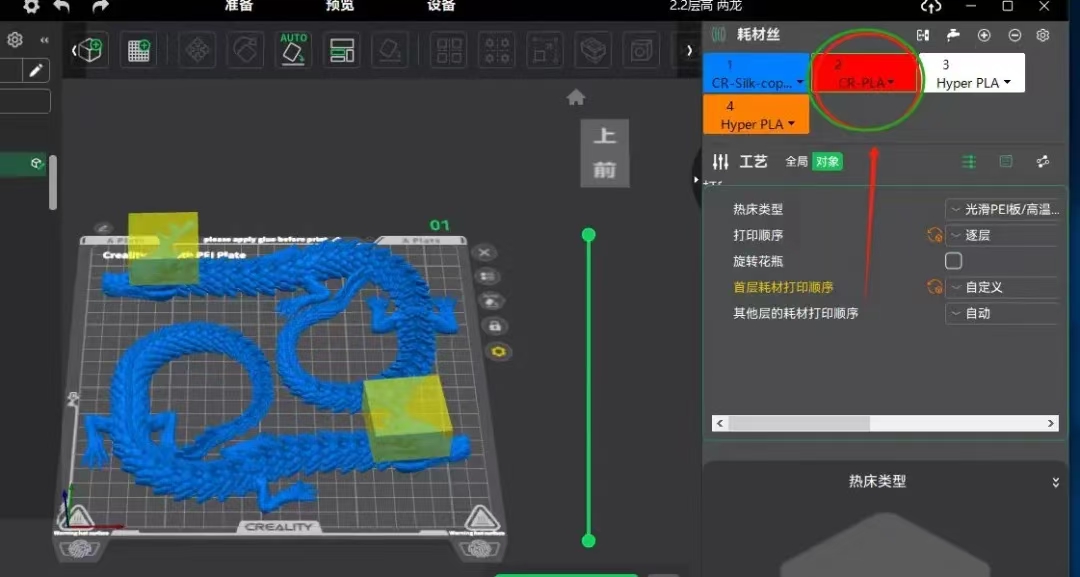The image size is (1080, 577).
Task: Add a filament with plus icon
Action: pyautogui.click(x=984, y=35)
